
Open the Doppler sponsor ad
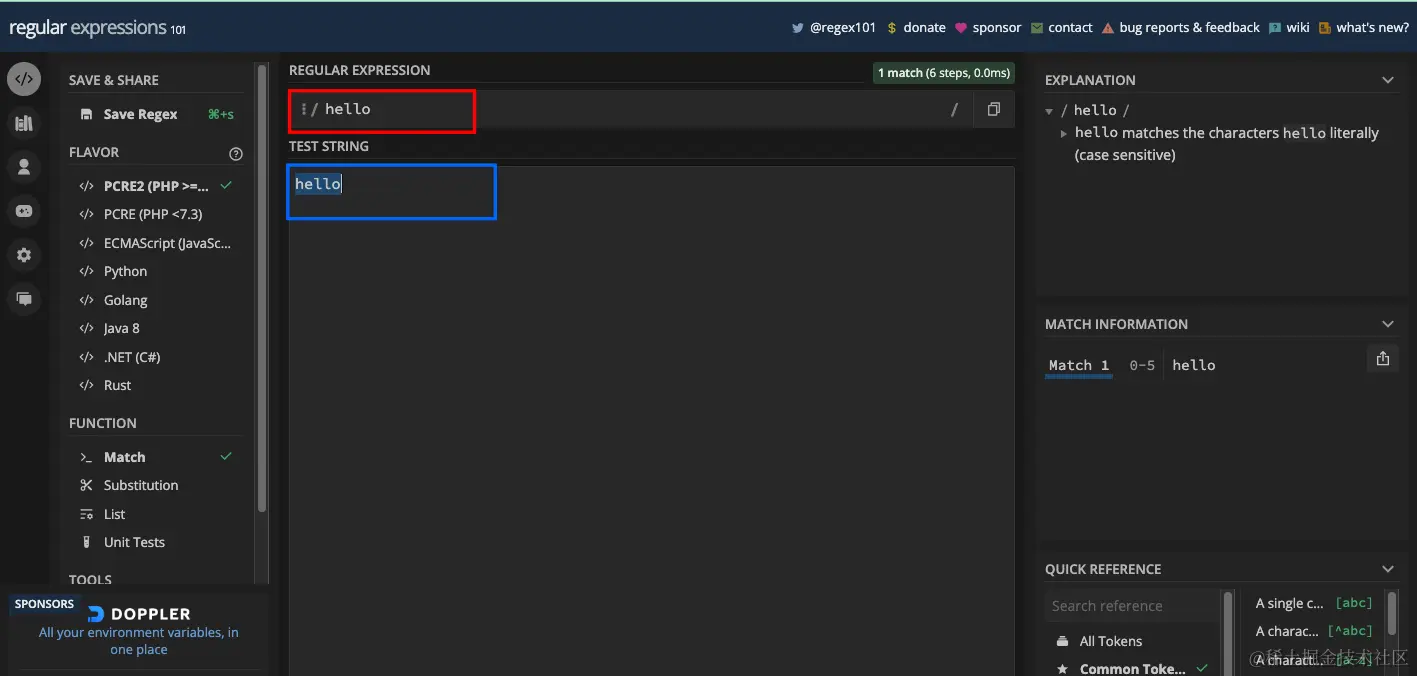[139, 631]
